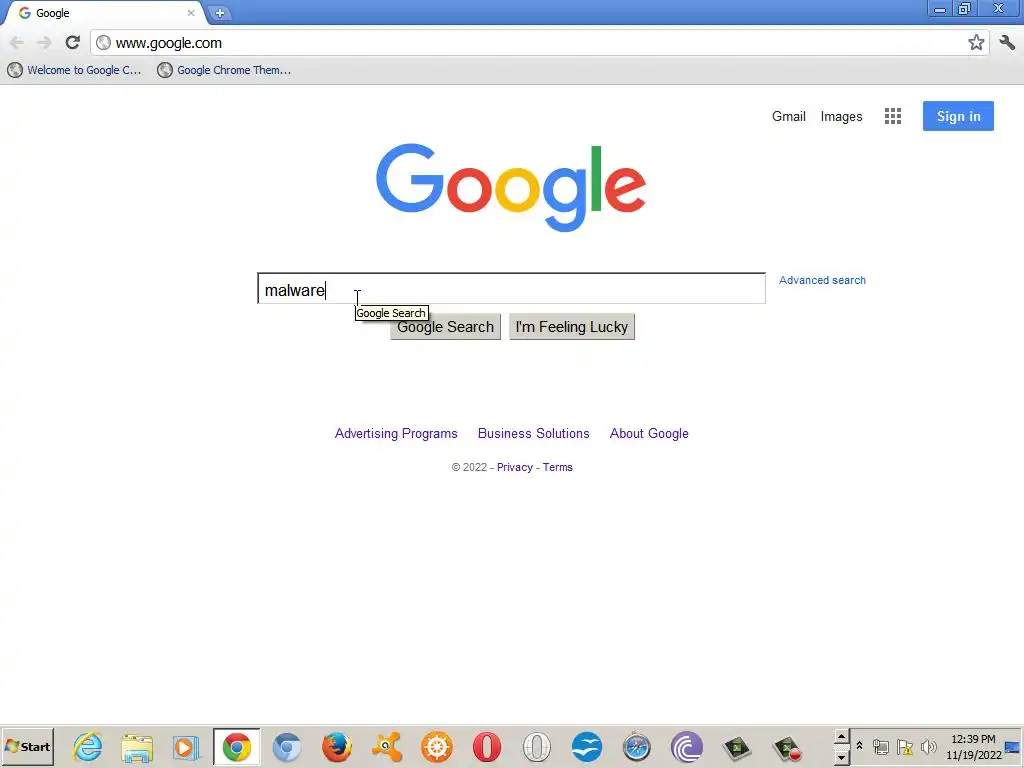
Task: Open the Windows Start menu
Action: tap(27, 746)
